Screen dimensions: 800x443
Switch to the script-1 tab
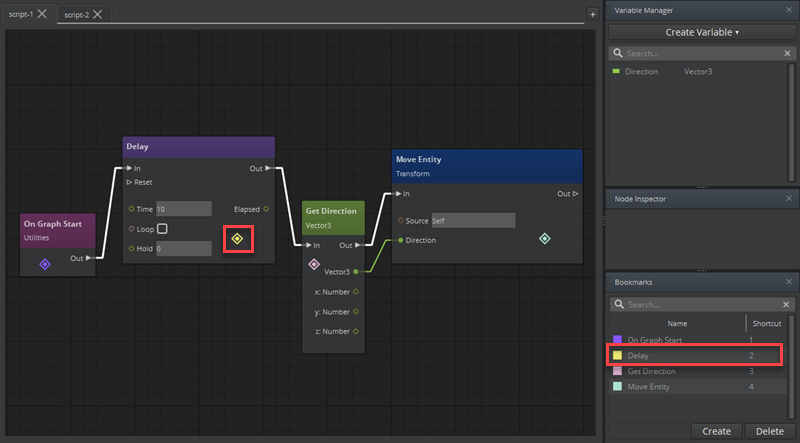coord(20,15)
